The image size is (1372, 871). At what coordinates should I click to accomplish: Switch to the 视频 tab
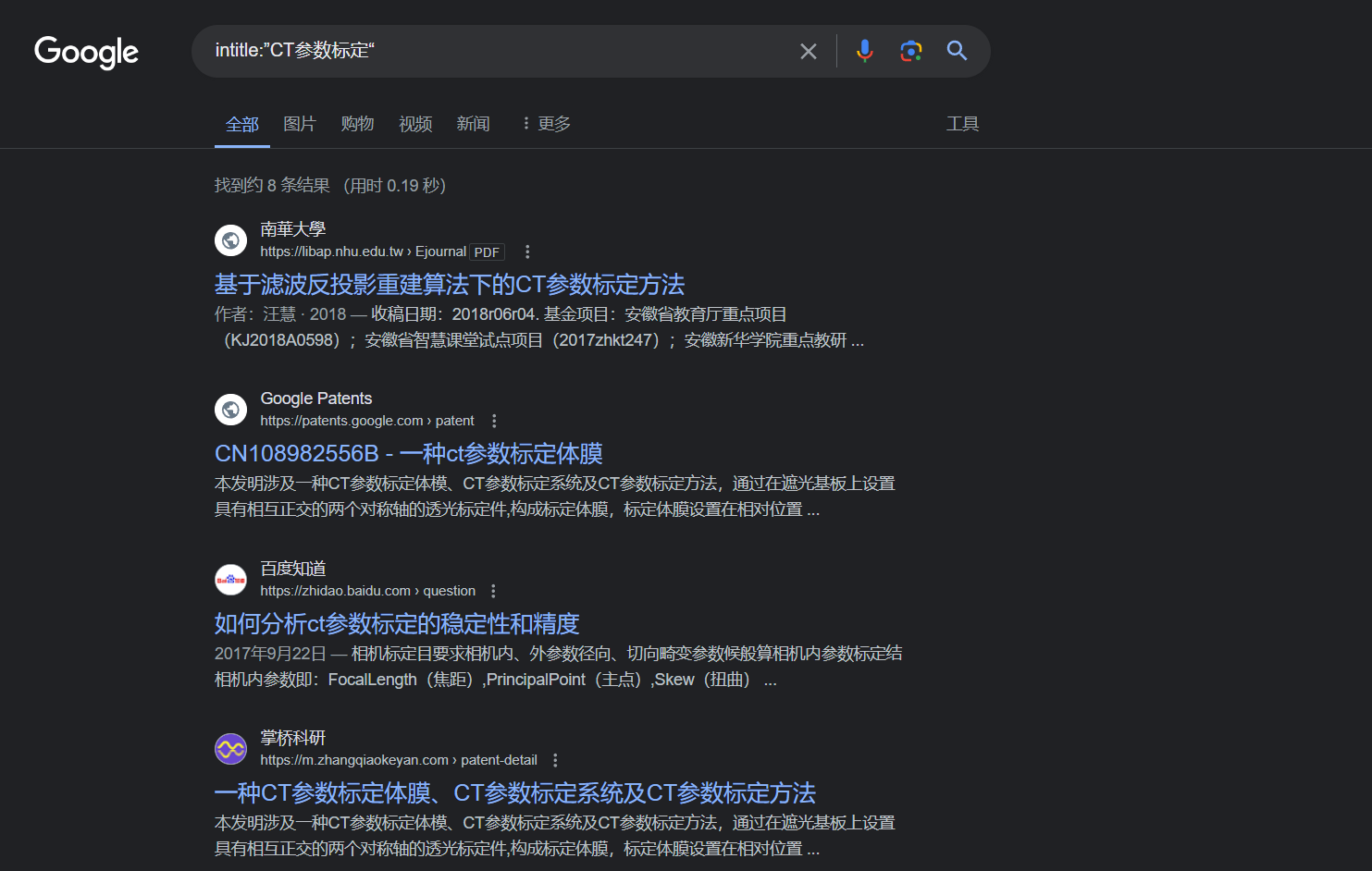tap(415, 124)
